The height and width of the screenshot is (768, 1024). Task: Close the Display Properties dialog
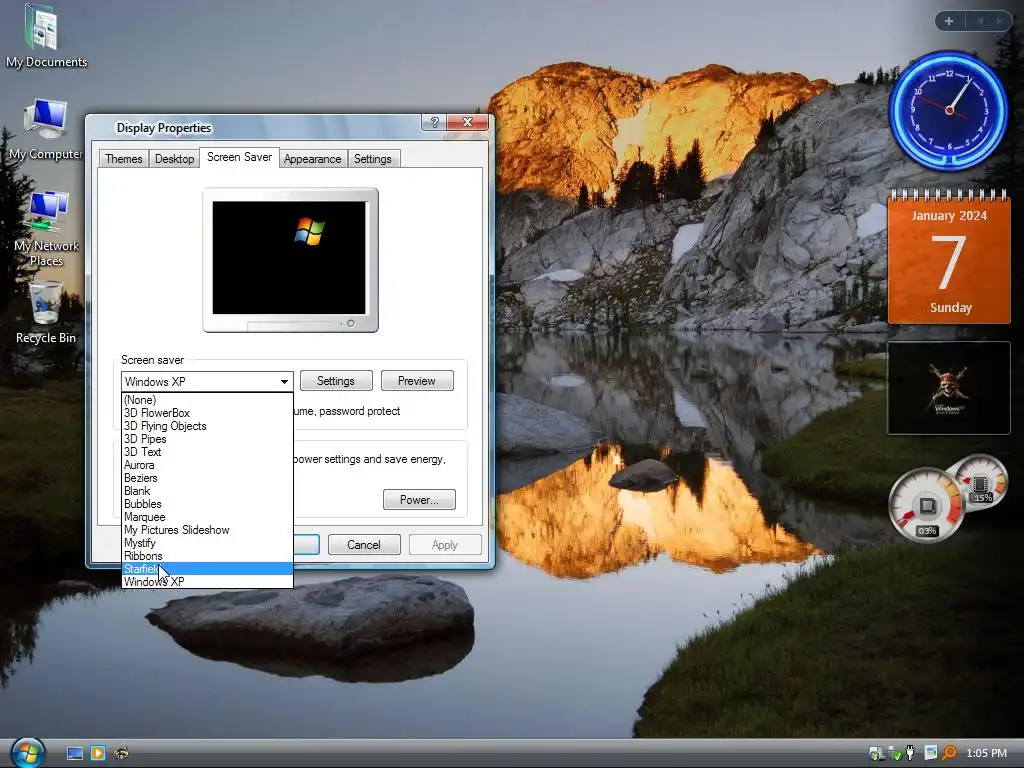tap(468, 122)
